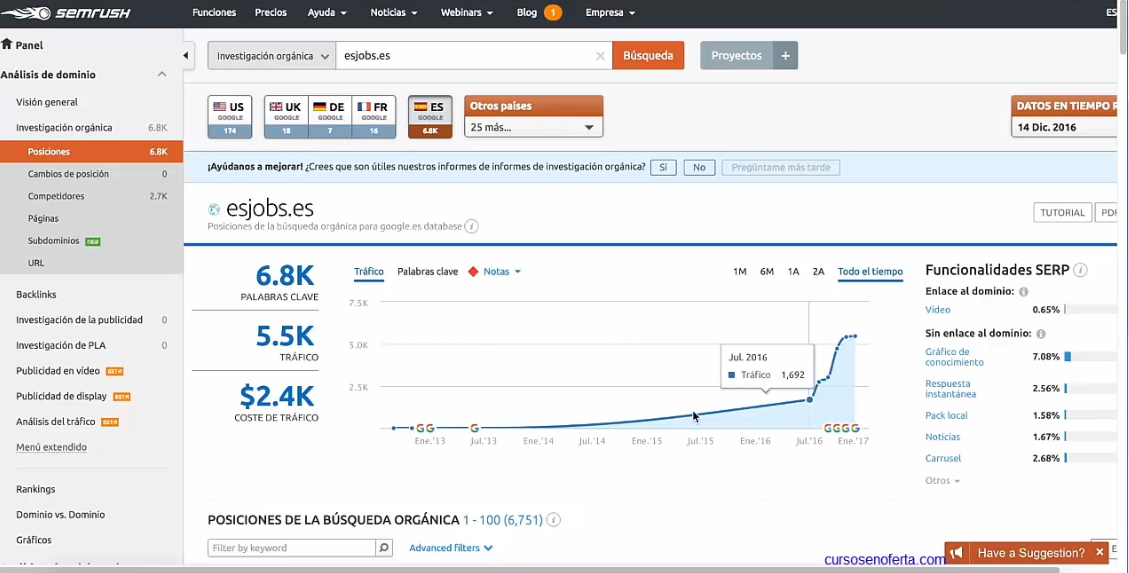
Task: Expand the Otros SERP features list
Action: click(943, 480)
